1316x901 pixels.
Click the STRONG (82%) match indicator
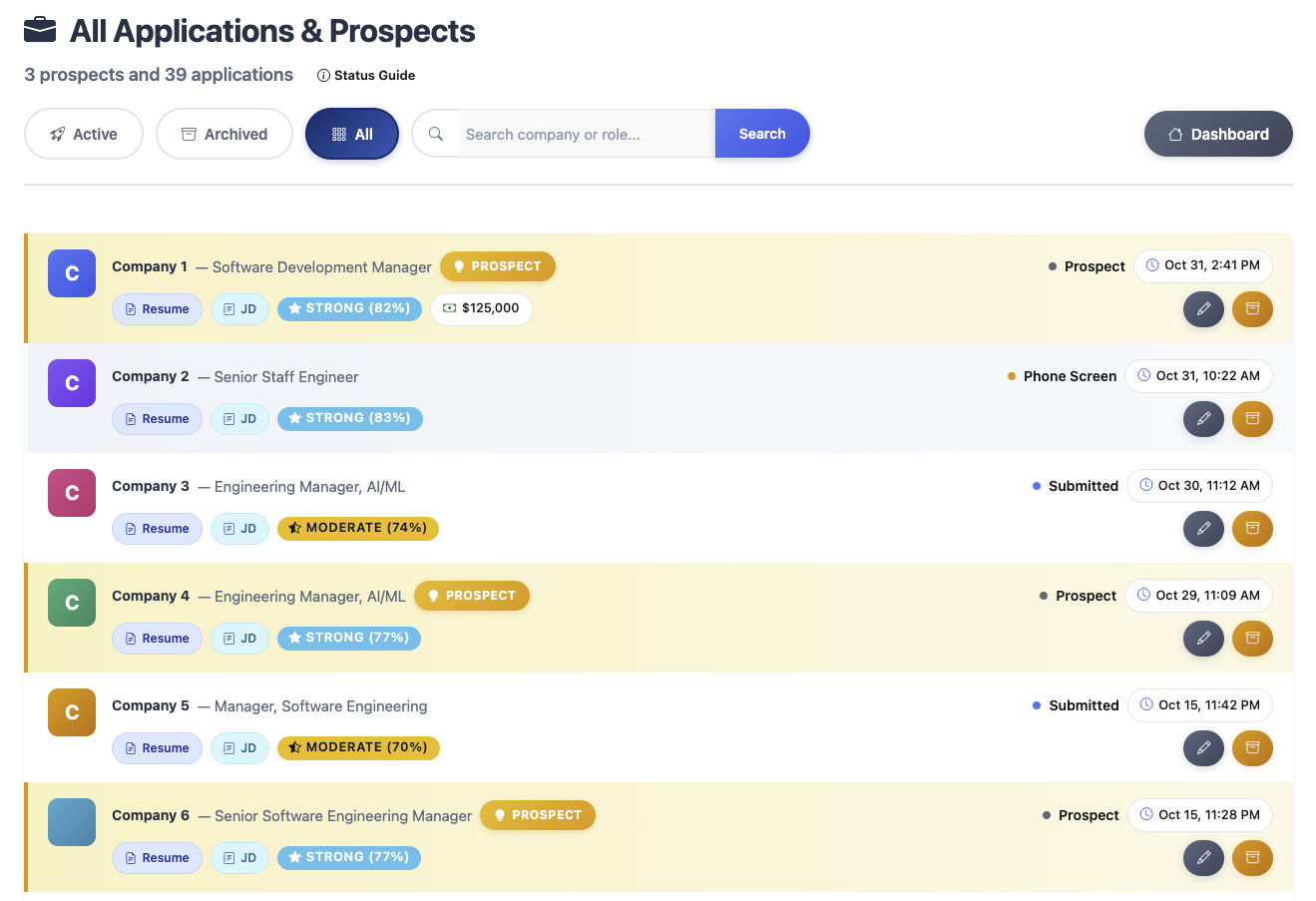(349, 308)
